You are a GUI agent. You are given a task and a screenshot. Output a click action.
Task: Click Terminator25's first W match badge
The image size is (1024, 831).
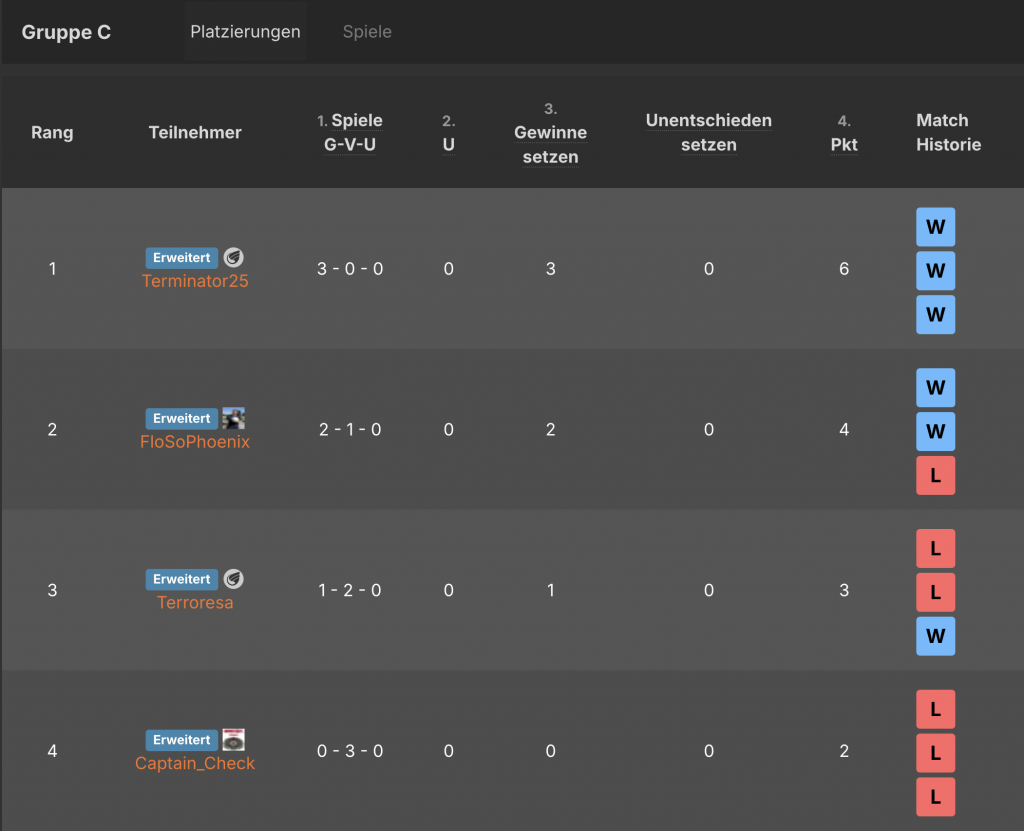(x=935, y=227)
